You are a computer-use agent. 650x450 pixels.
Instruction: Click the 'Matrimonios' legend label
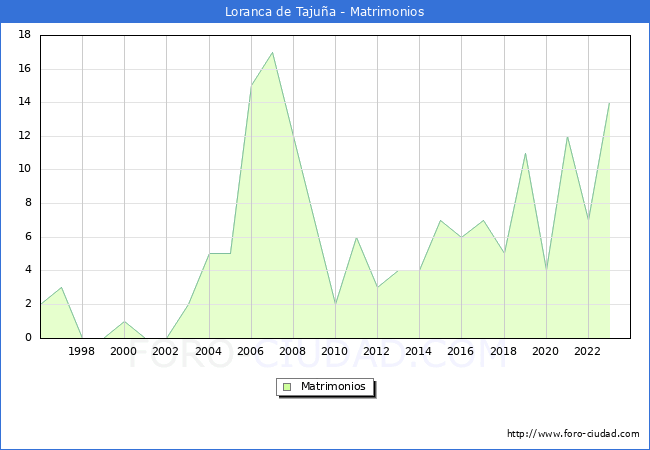pos(333,386)
